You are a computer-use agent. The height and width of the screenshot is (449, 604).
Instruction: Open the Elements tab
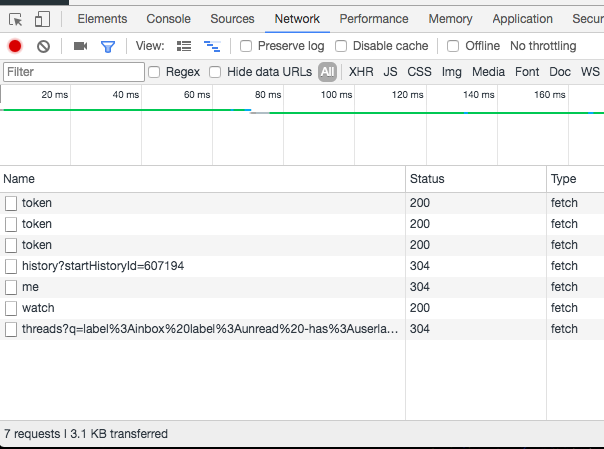click(x=102, y=19)
